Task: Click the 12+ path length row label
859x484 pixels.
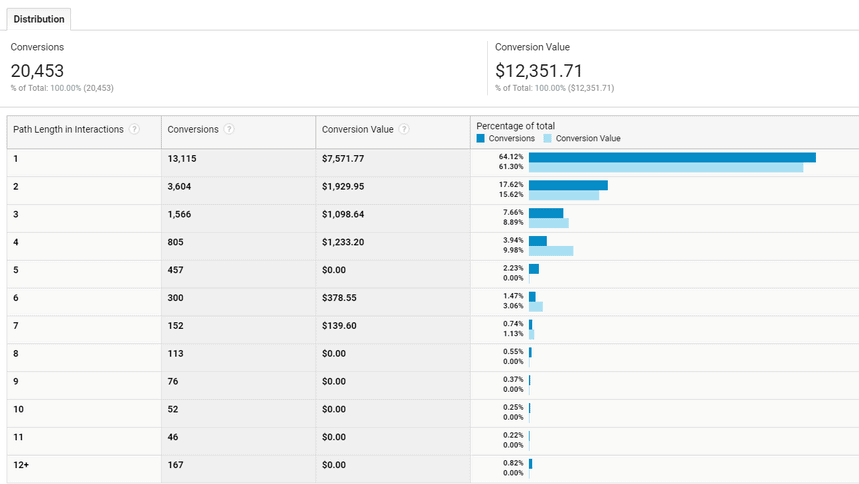Action: coord(21,465)
